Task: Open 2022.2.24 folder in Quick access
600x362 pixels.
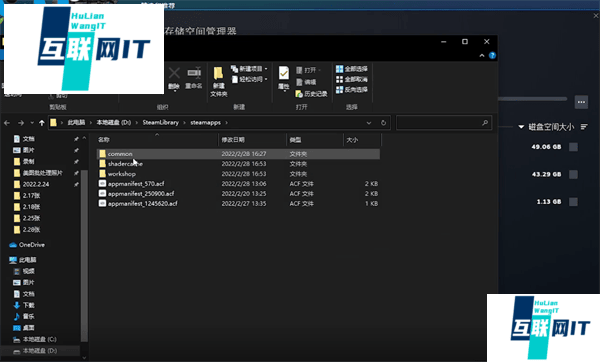Action: [x=31, y=184]
